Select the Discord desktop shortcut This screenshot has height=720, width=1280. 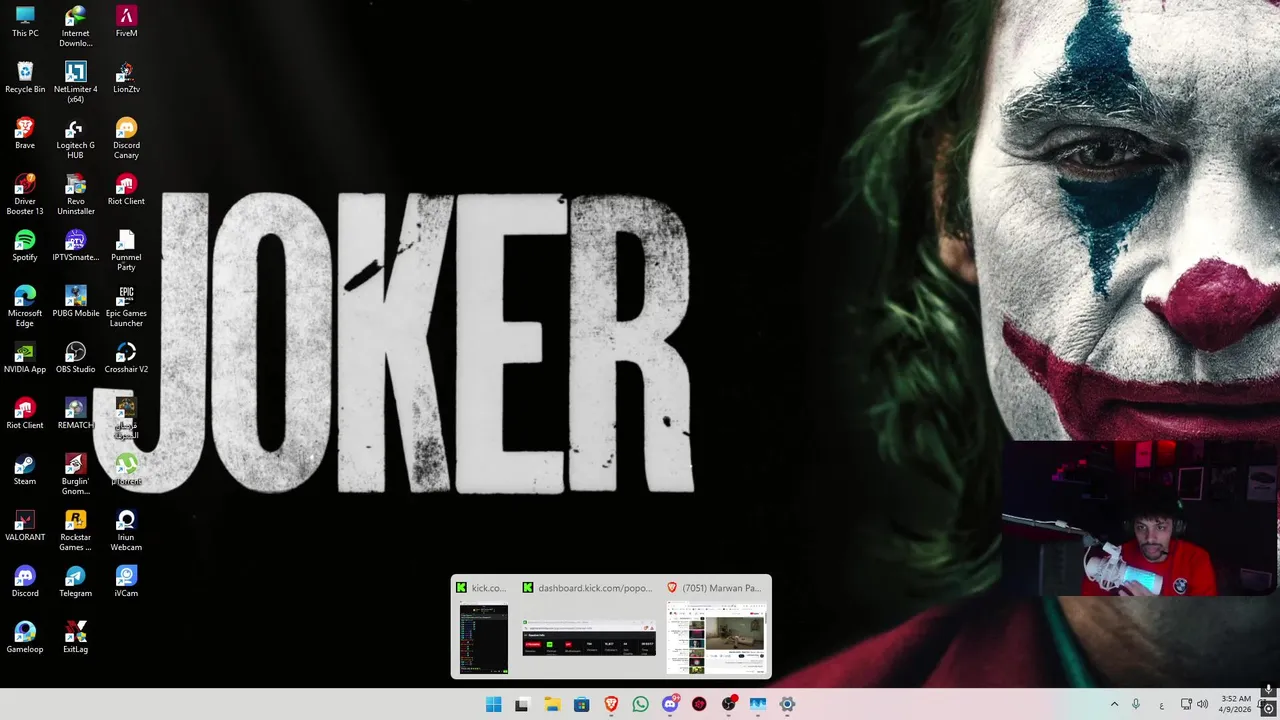[x=25, y=582]
